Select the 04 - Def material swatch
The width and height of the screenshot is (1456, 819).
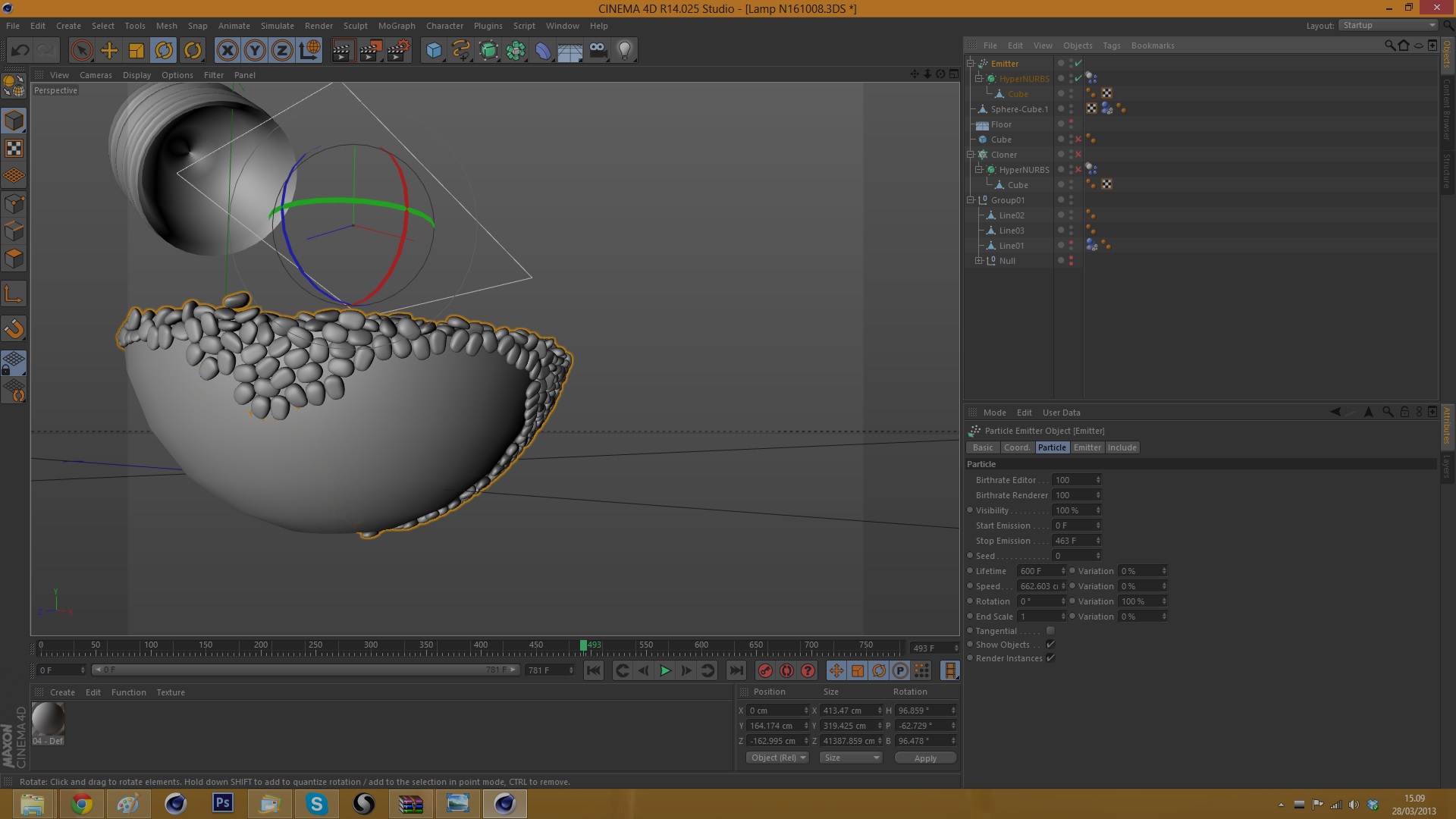pyautogui.click(x=48, y=720)
